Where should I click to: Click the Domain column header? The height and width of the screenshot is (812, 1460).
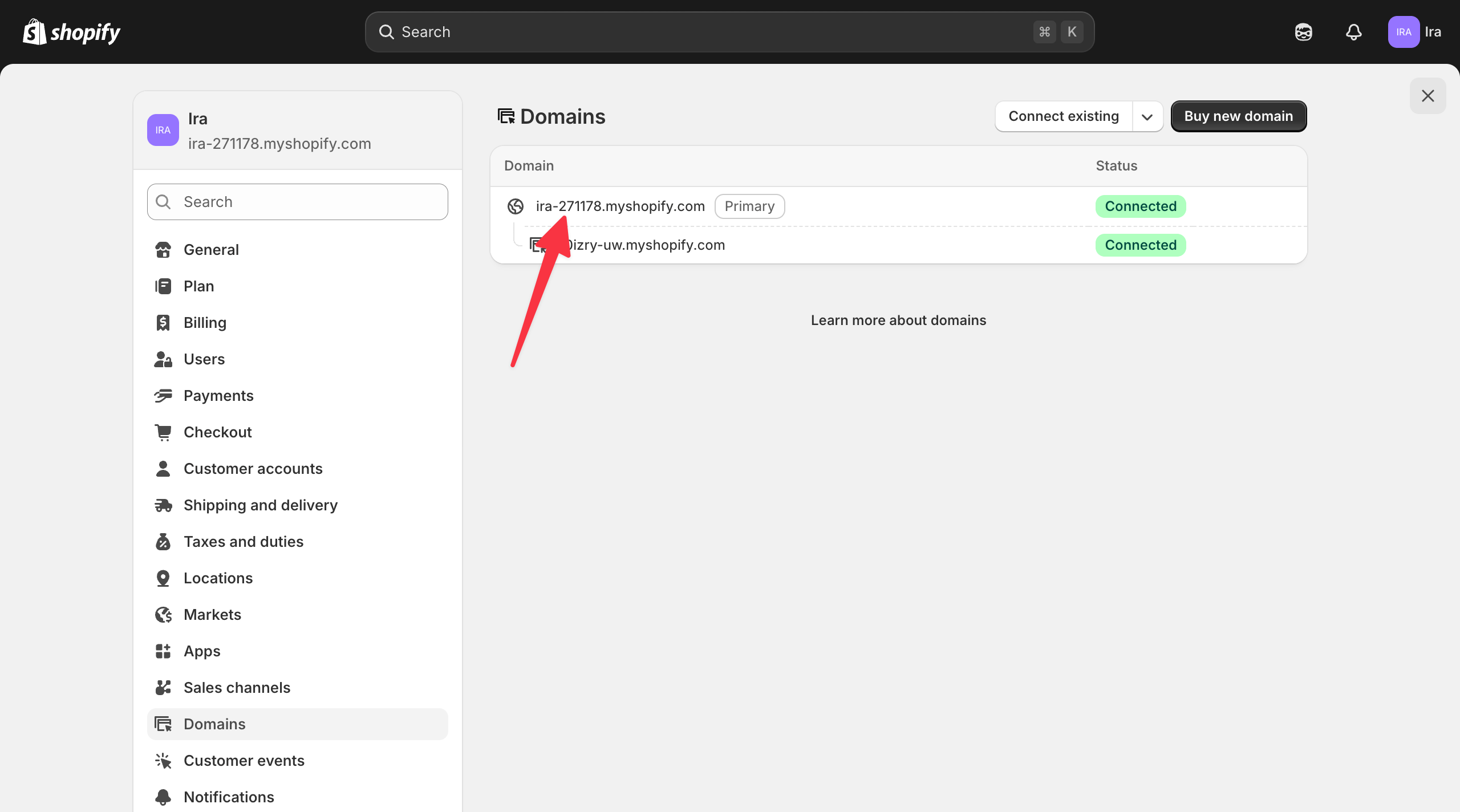[x=529, y=166]
